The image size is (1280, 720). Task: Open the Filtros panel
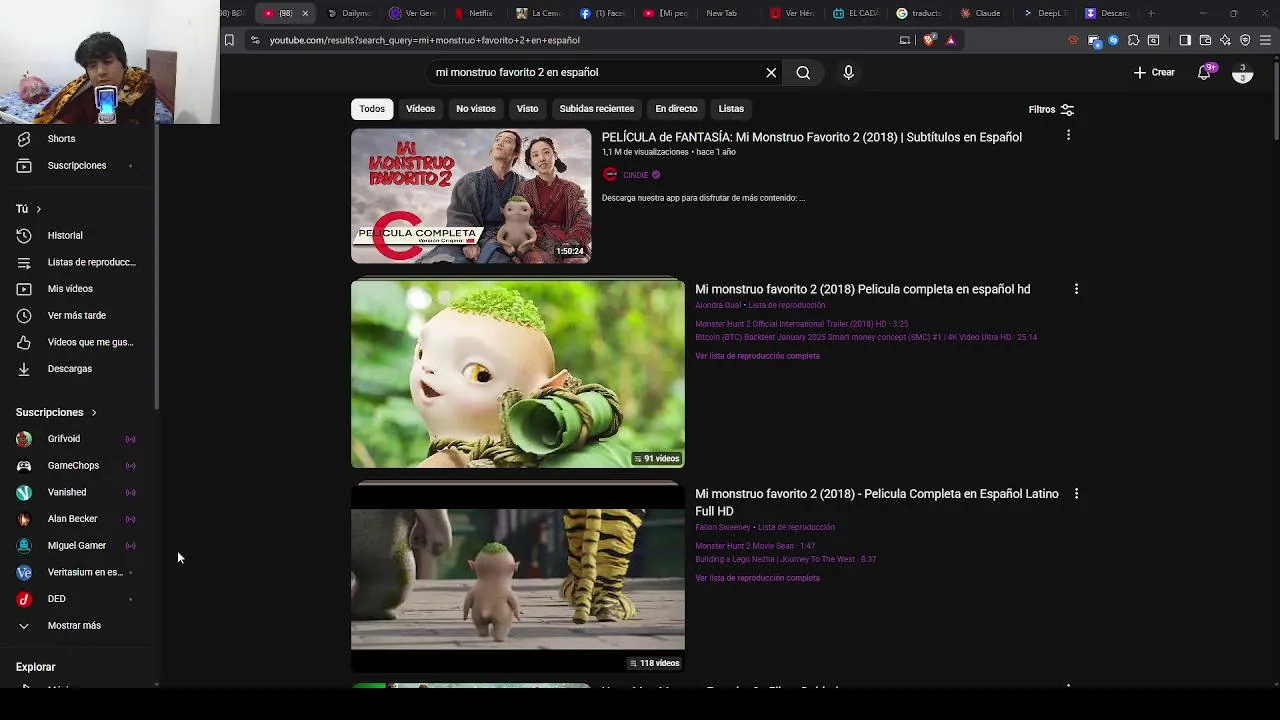[1051, 109]
